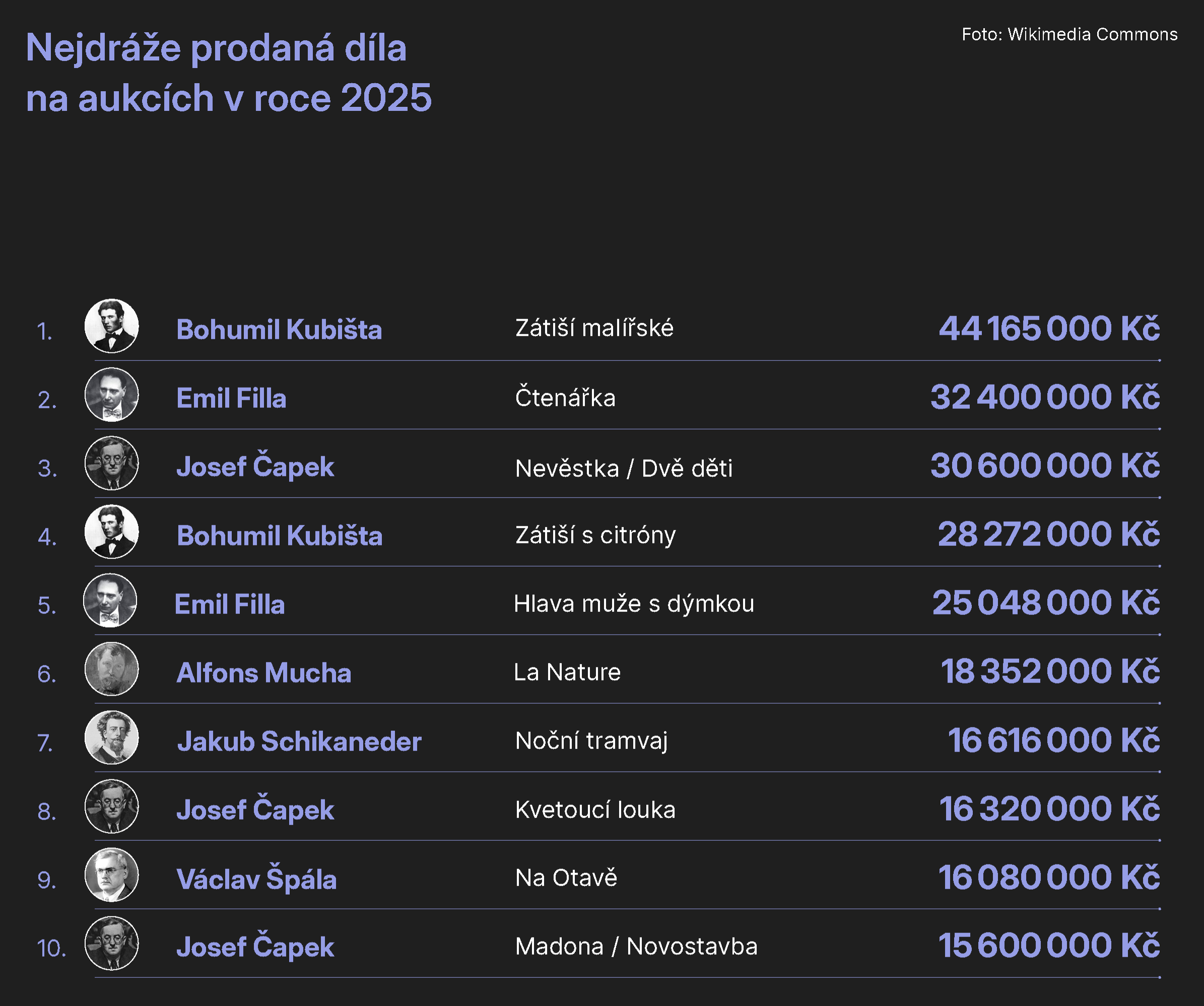Image resolution: width=1204 pixels, height=1006 pixels.
Task: Click the title Hlava muže s dýmkou
Action: (634, 603)
